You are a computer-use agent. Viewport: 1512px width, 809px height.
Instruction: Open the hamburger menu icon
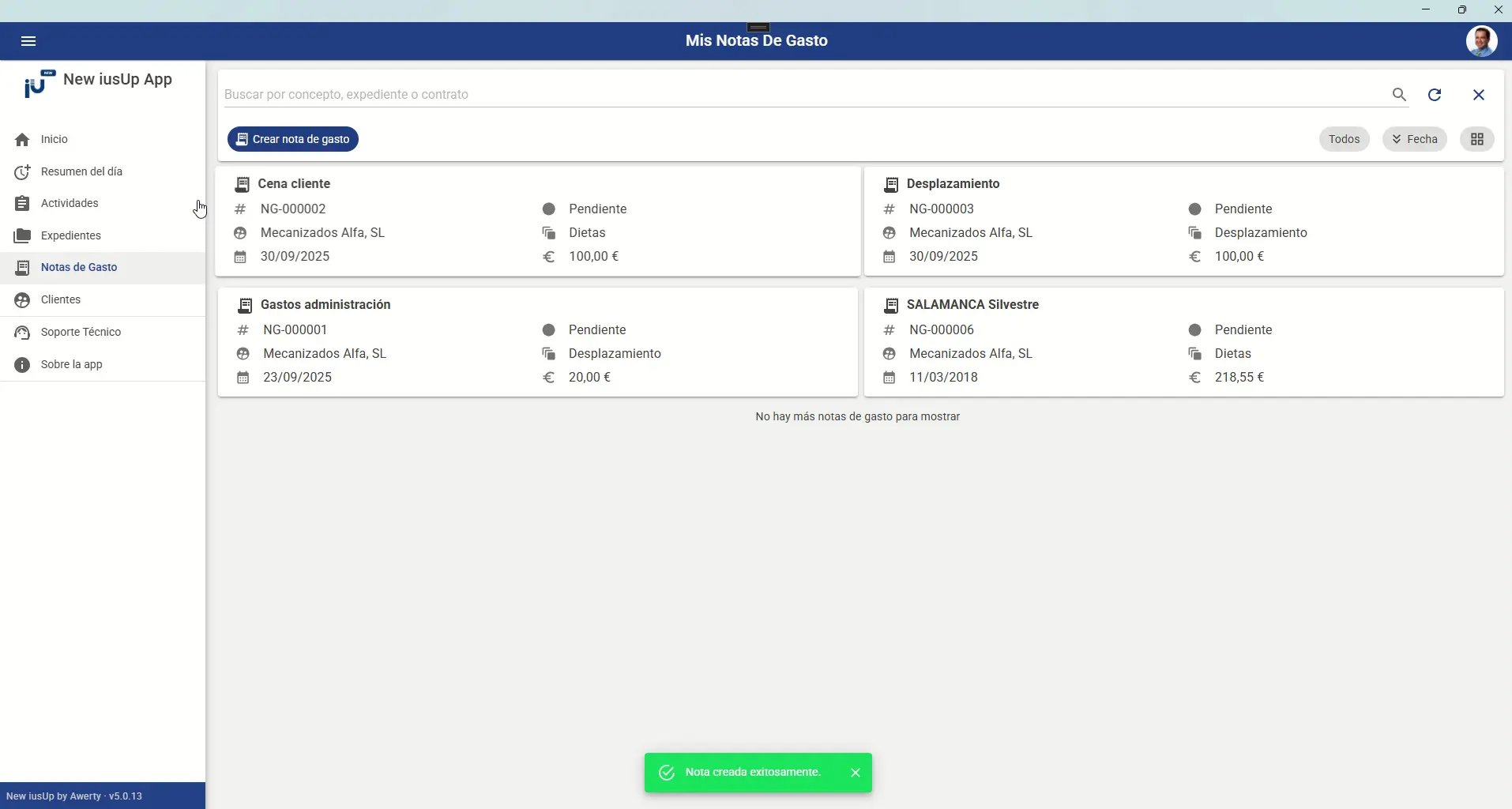pos(28,41)
